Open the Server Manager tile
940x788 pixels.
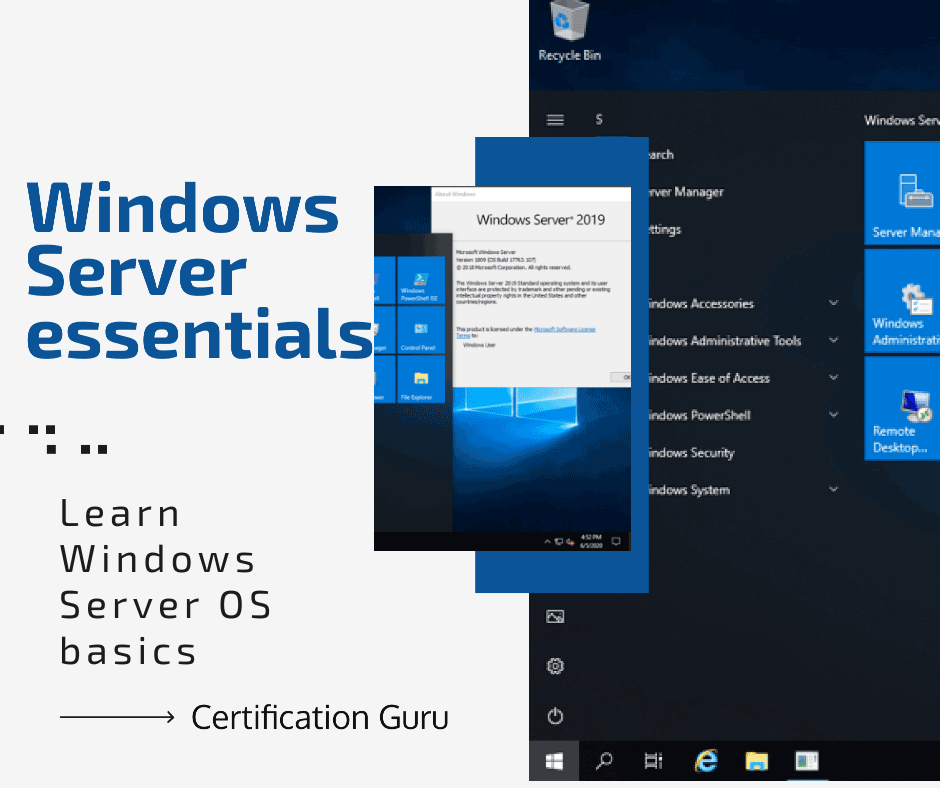pos(902,193)
